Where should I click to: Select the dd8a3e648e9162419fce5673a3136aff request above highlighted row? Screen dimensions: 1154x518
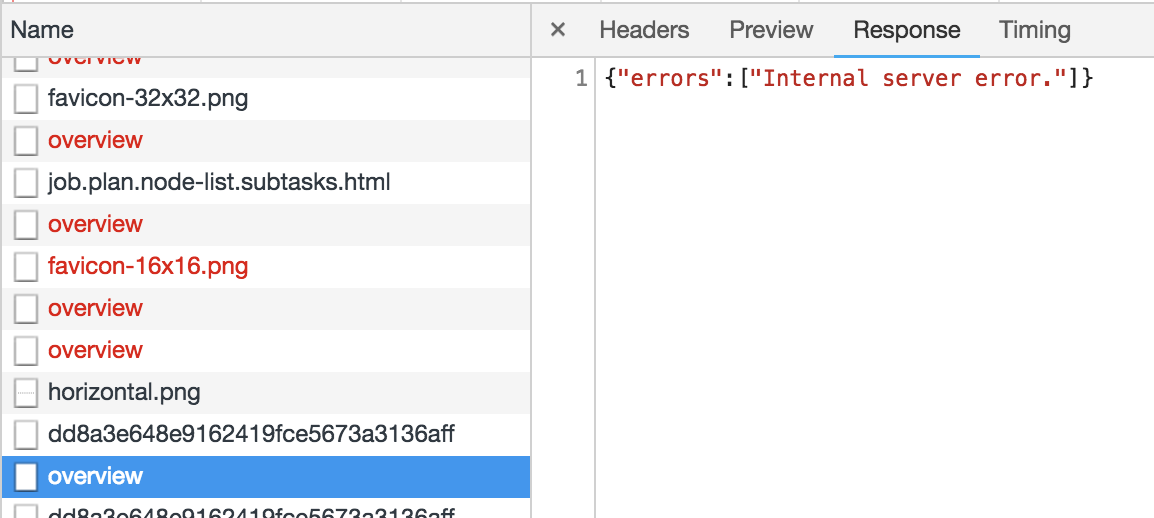click(252, 435)
